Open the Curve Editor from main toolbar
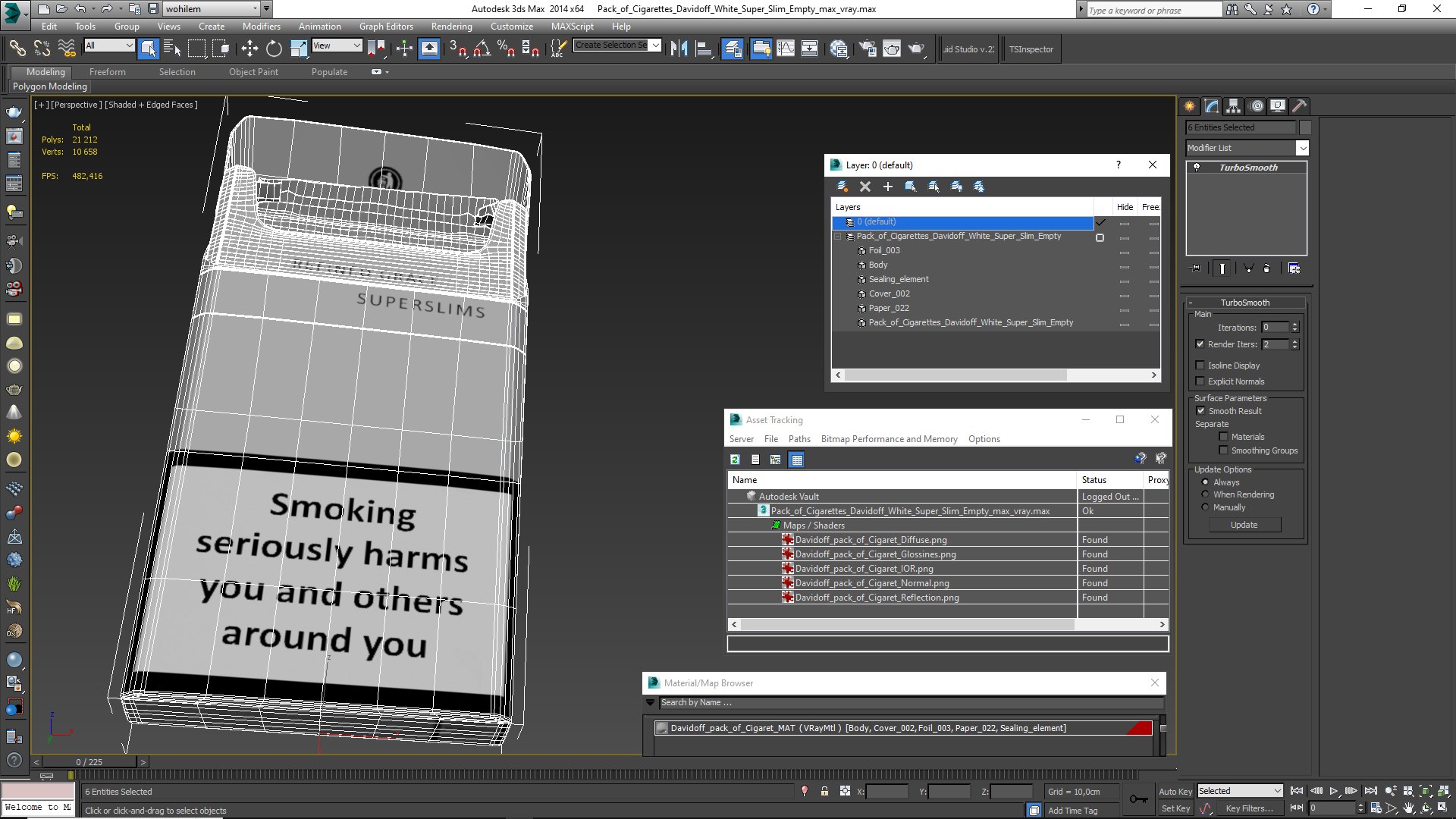 click(x=786, y=49)
